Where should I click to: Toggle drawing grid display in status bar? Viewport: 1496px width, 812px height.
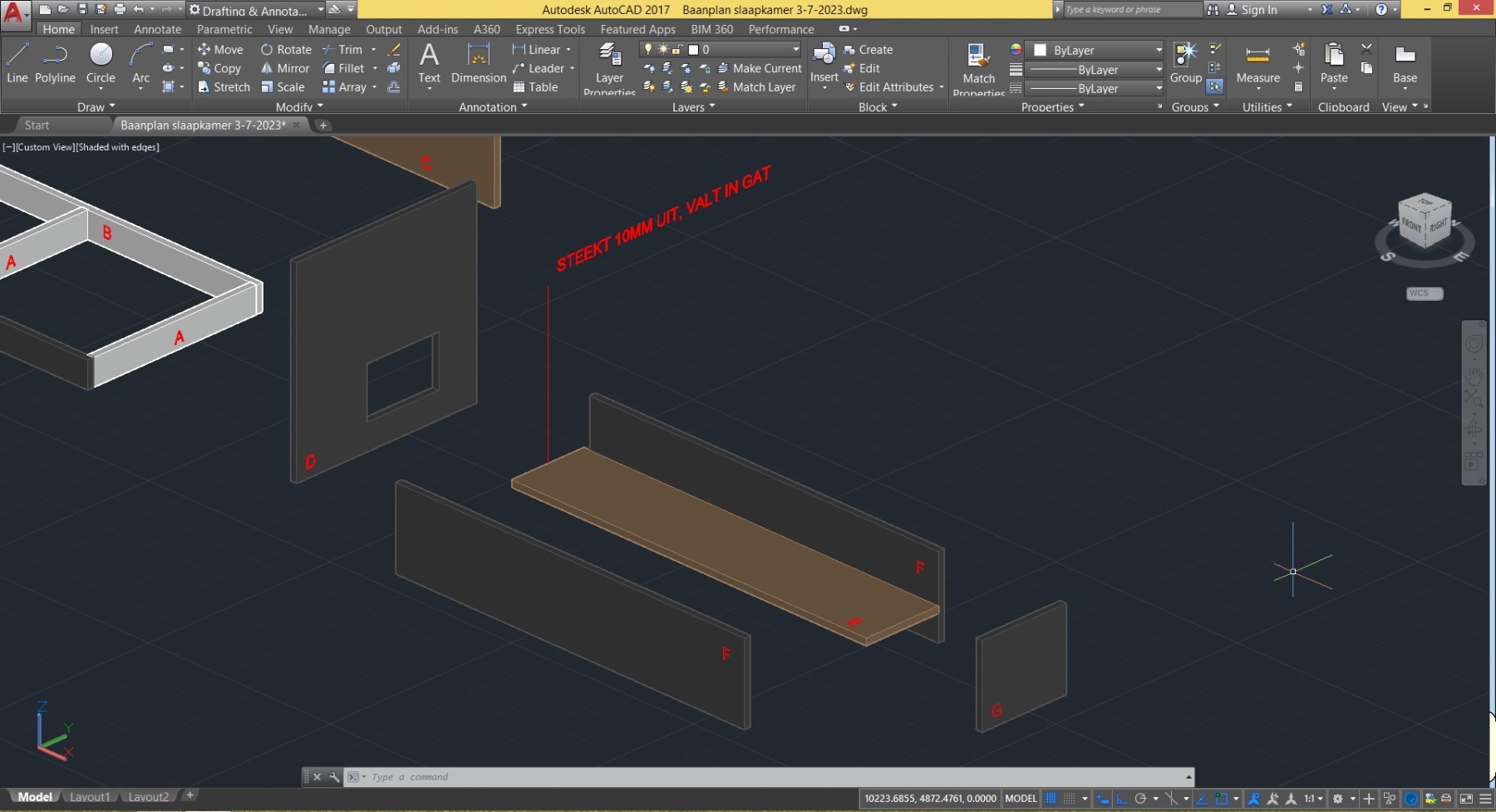pos(1051,799)
